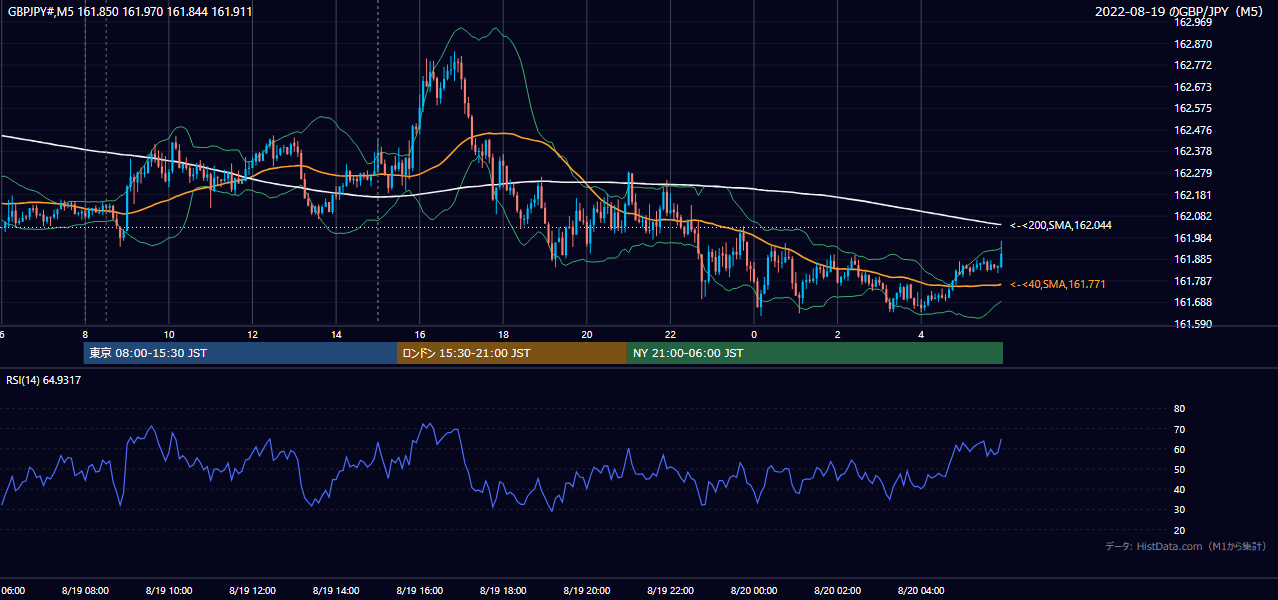Screen dimensions: 1278x600
Task: Click the 8/19 14:00 time label
Action: coord(336,591)
